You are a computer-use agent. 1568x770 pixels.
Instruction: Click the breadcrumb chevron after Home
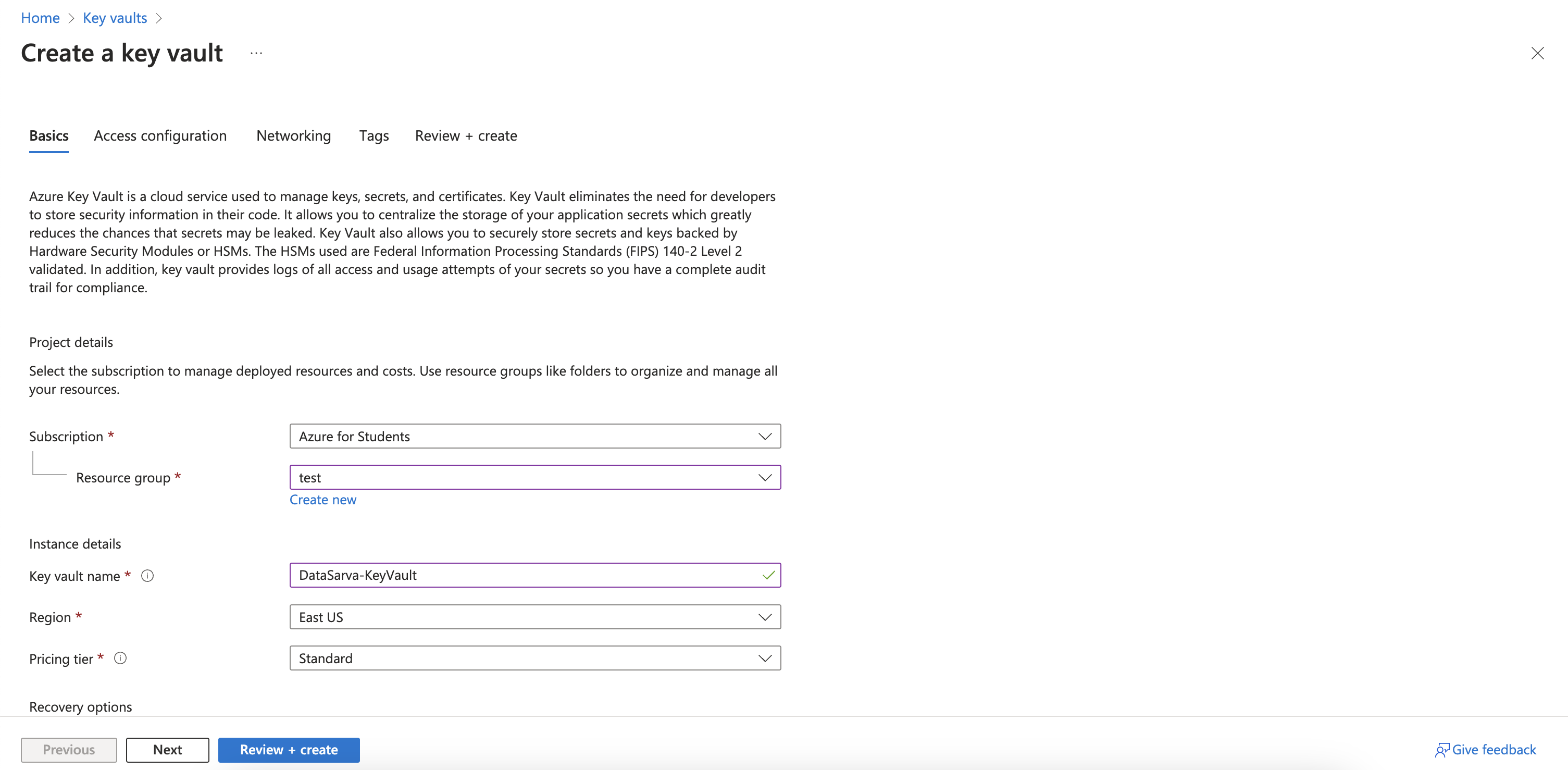click(x=71, y=18)
